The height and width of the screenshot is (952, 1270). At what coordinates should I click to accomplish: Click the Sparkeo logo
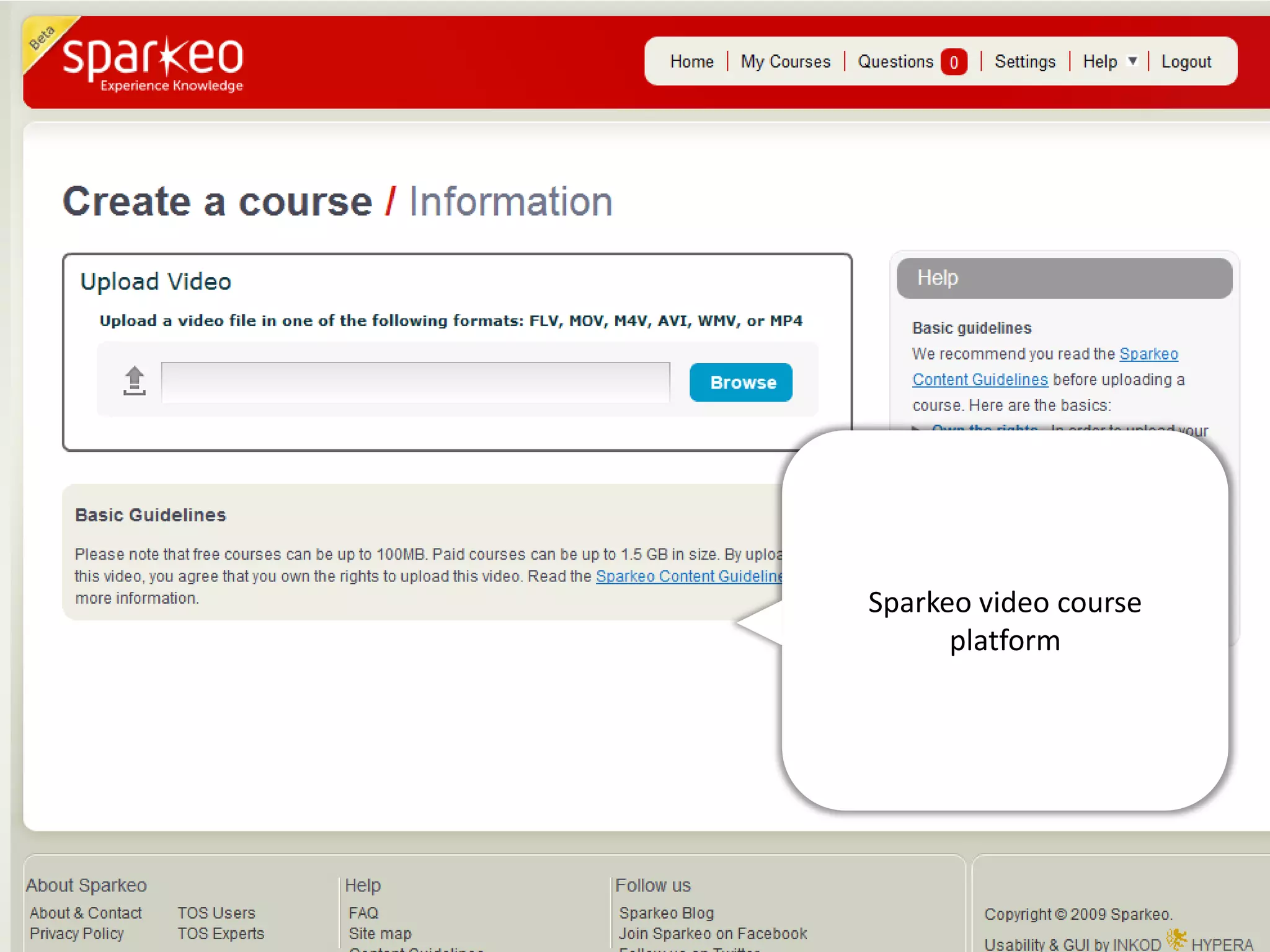tap(153, 64)
